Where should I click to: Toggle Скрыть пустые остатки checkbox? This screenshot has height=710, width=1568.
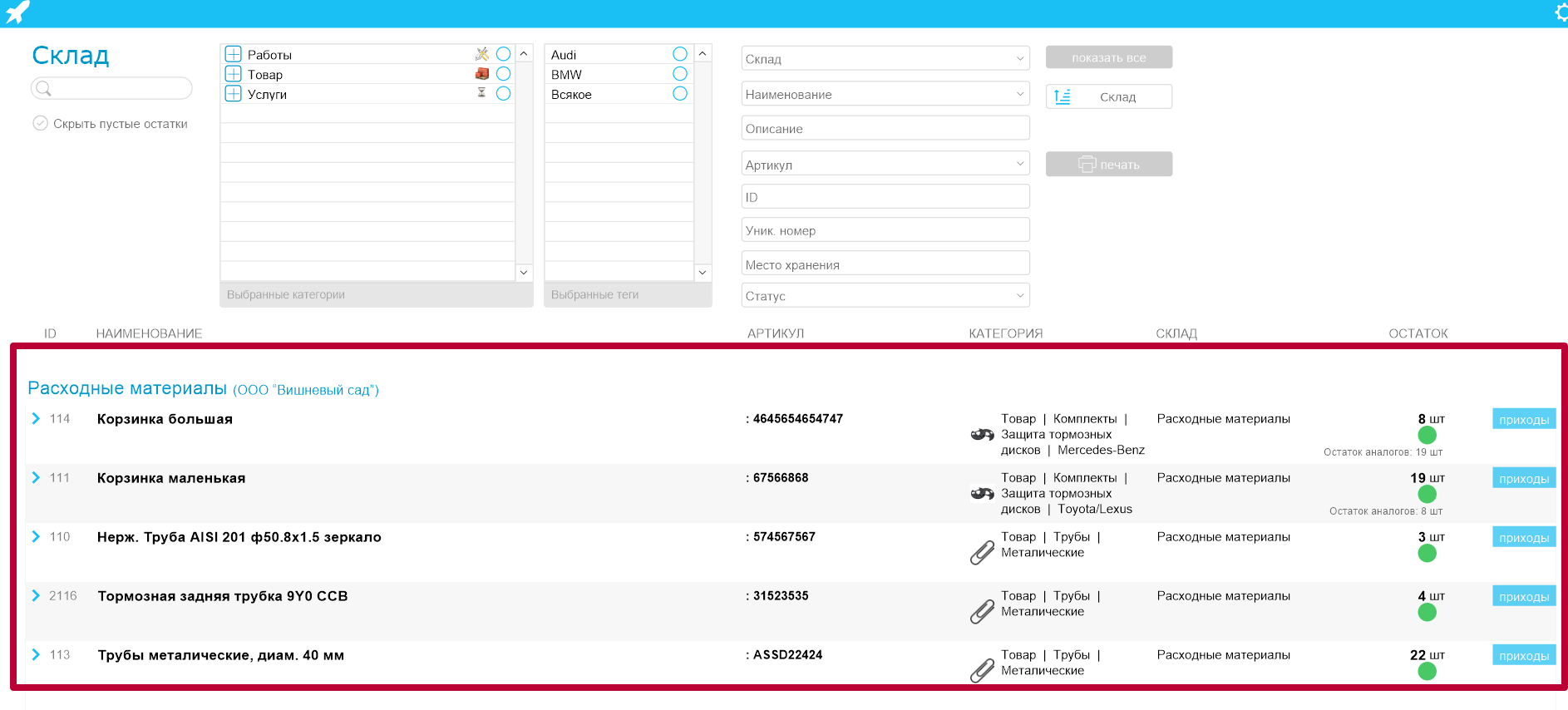pos(40,123)
